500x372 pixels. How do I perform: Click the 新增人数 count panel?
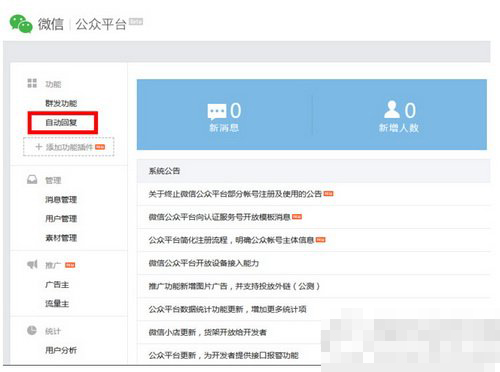coord(399,114)
